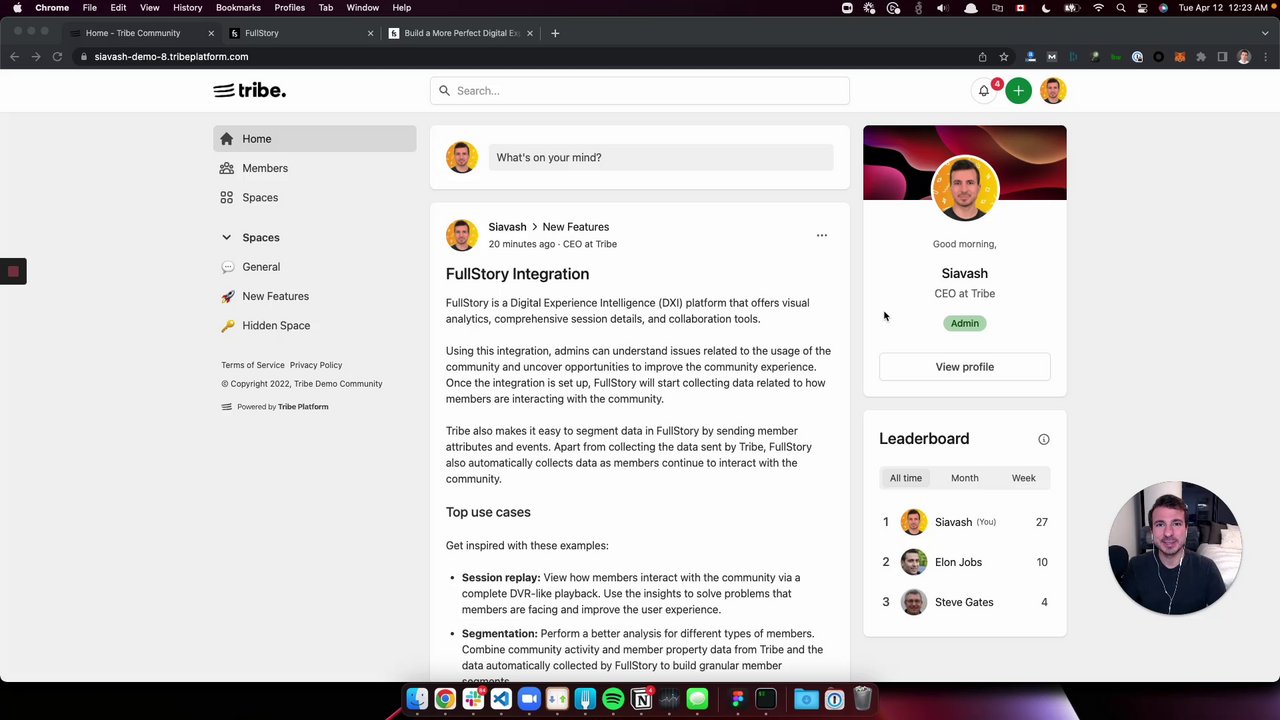
Task: Open Spotify from the dock
Action: 613,699
